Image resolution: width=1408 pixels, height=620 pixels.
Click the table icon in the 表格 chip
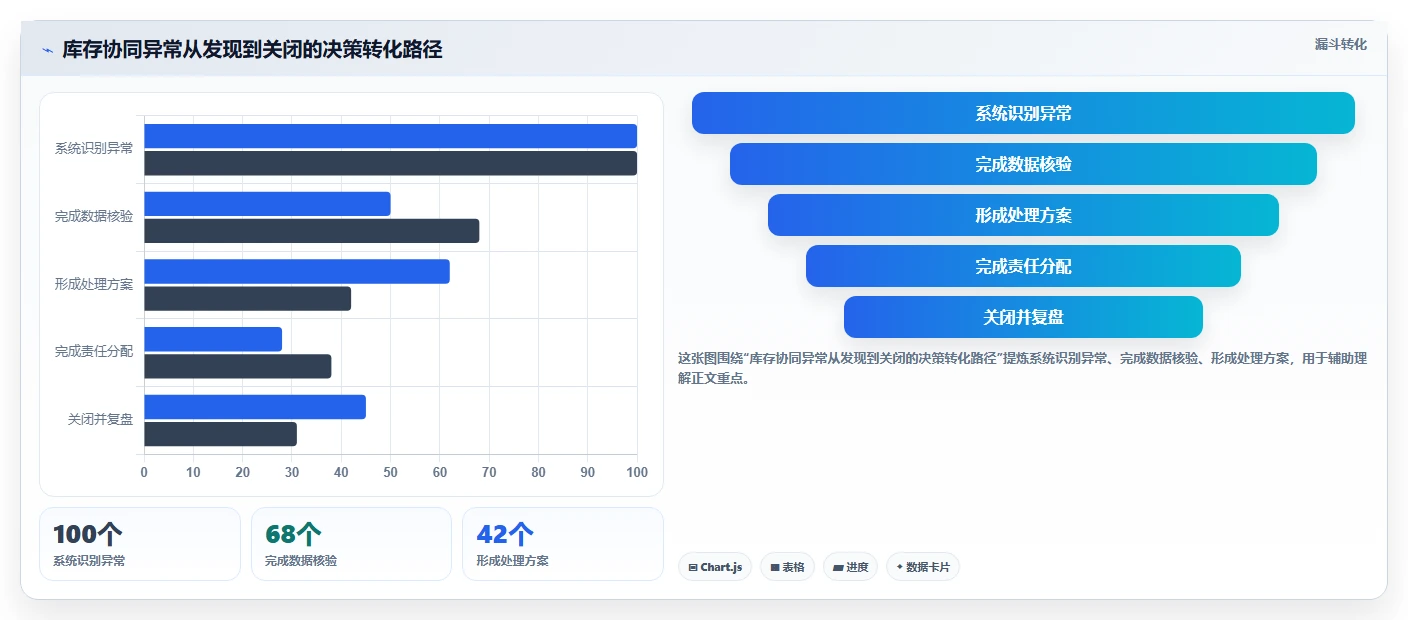click(775, 568)
